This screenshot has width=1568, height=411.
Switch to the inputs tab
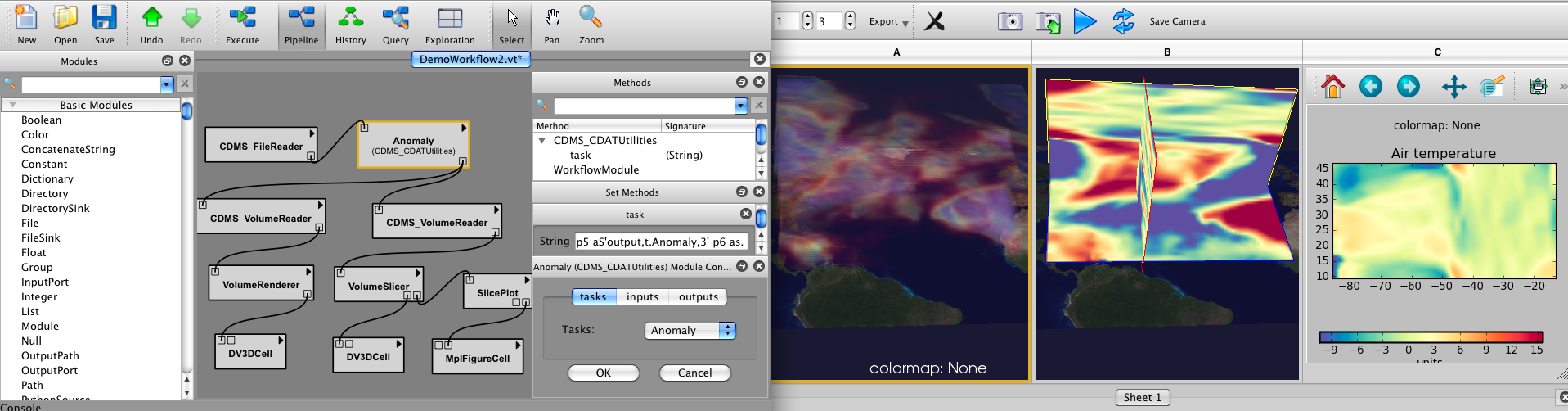coord(642,296)
